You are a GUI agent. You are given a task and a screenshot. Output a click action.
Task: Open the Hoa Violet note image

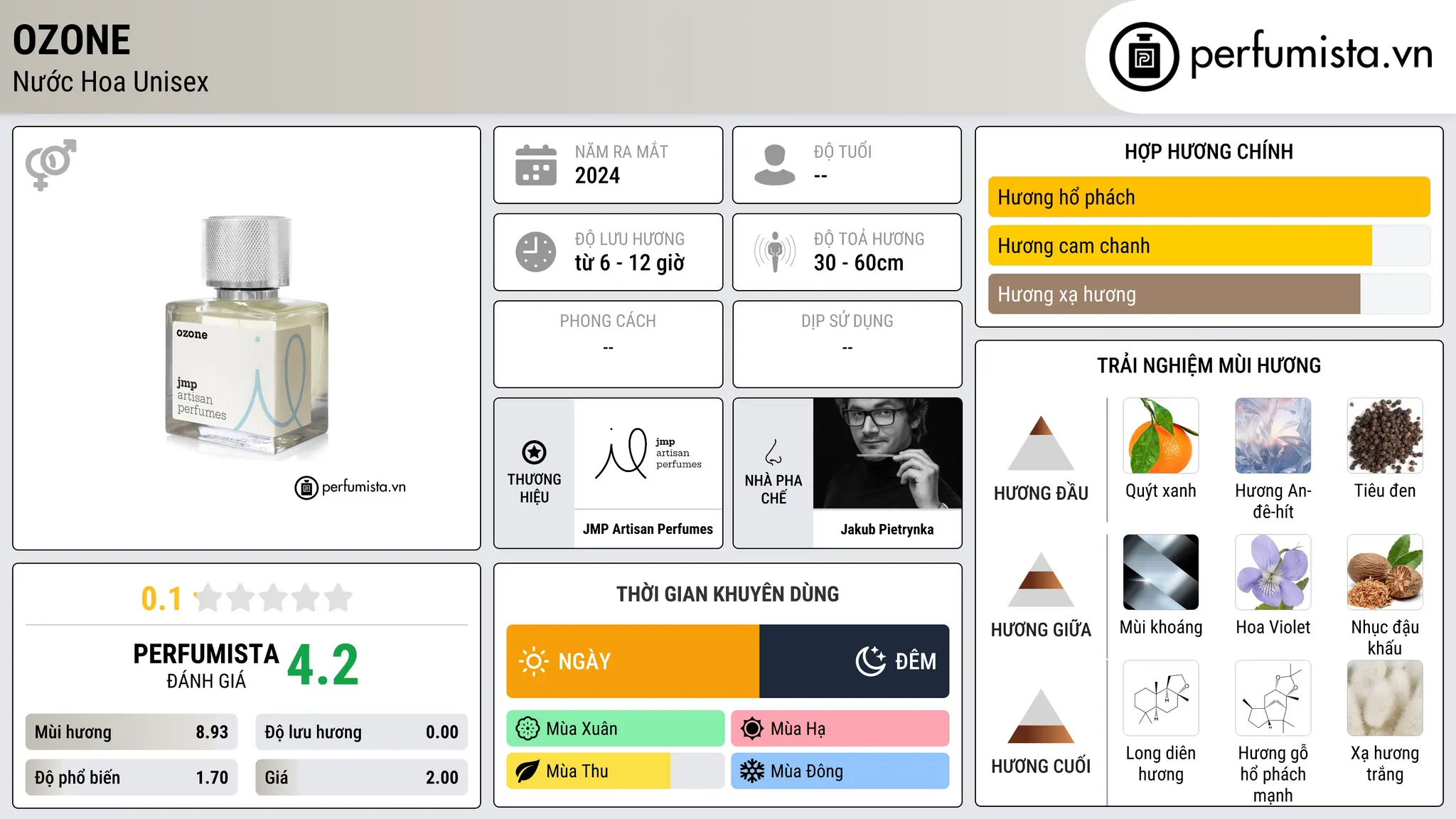(x=1273, y=572)
